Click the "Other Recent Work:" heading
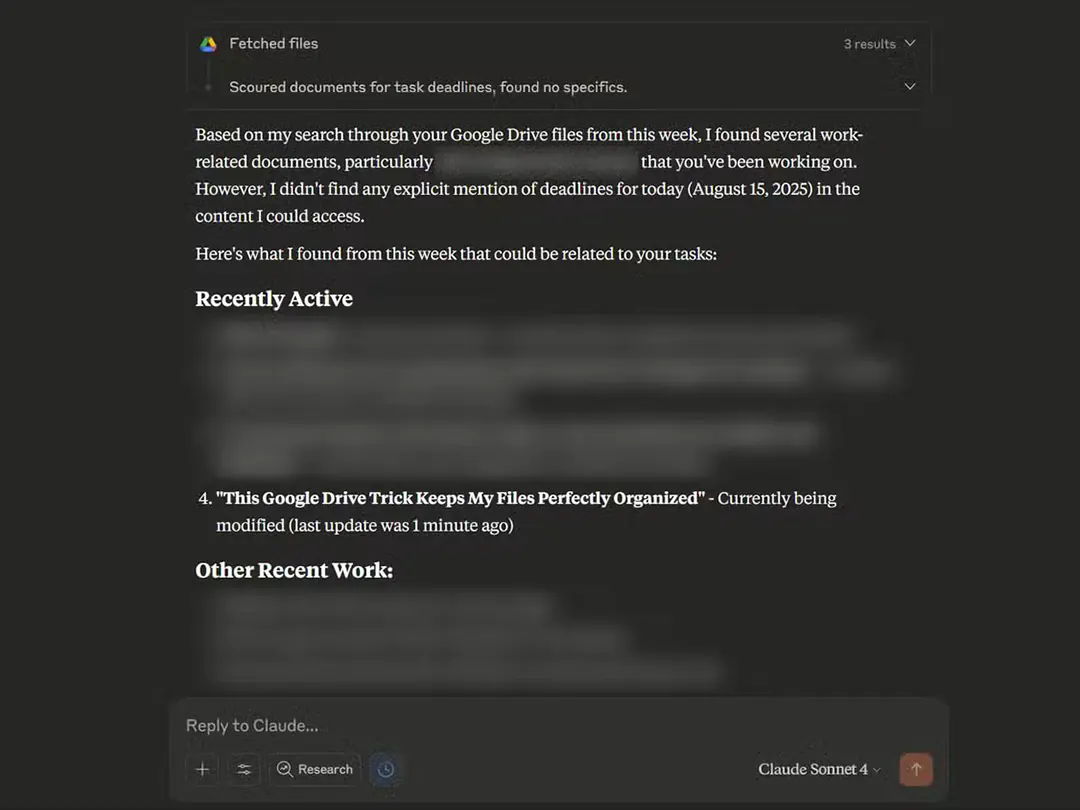 (x=293, y=570)
